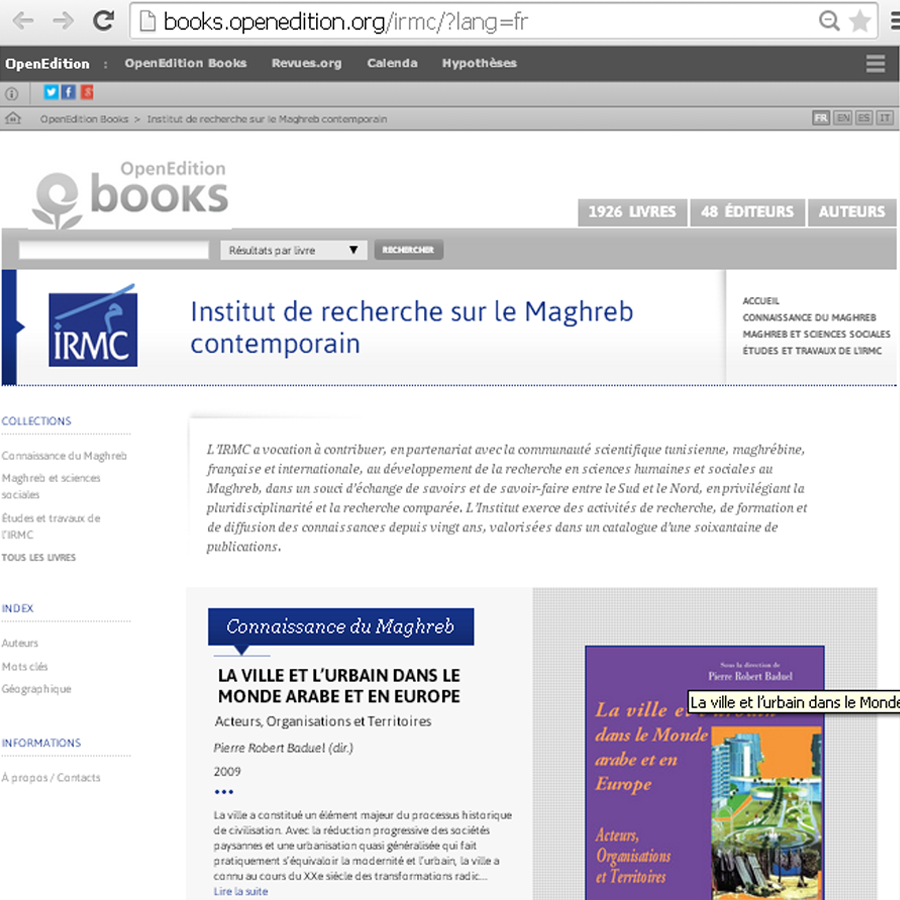This screenshot has width=900, height=900.
Task: Click the search text field
Action: 114,250
